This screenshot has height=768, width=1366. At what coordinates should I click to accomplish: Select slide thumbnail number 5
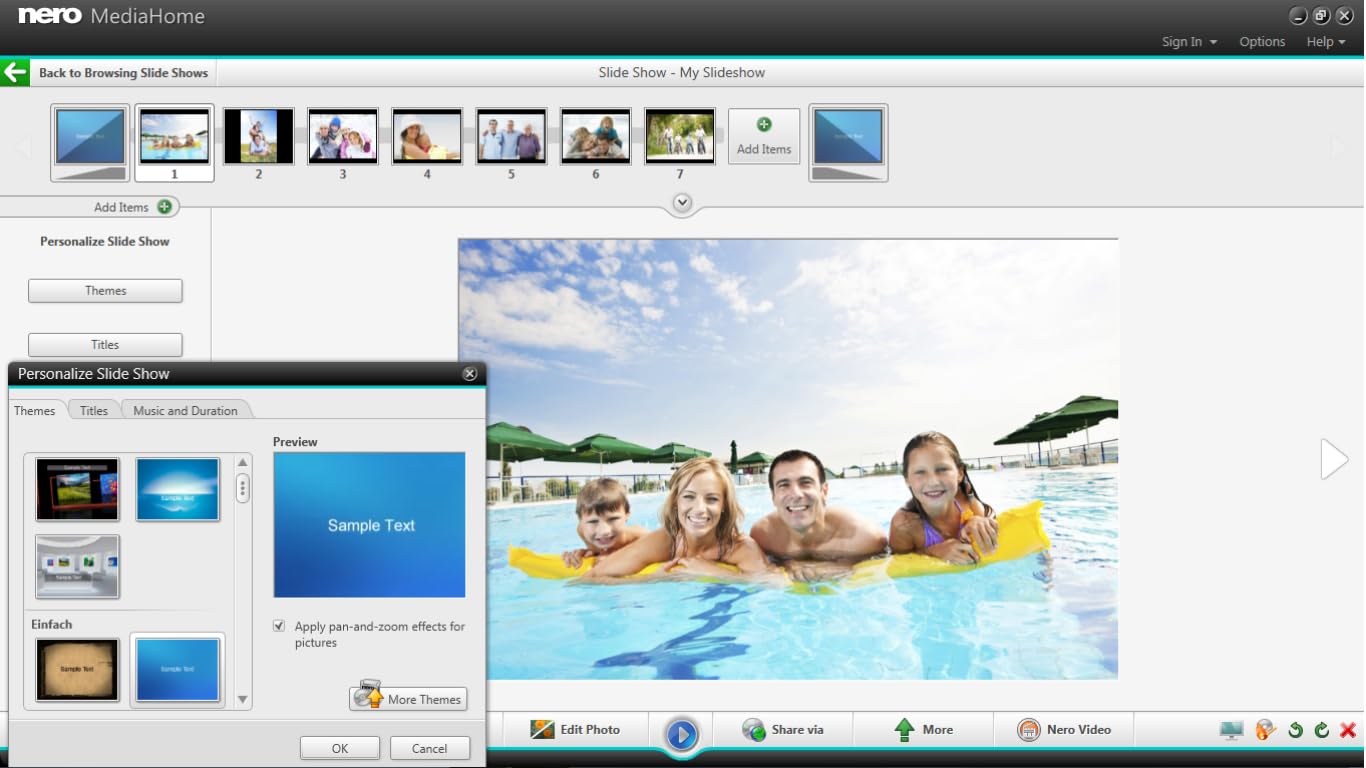(x=511, y=136)
